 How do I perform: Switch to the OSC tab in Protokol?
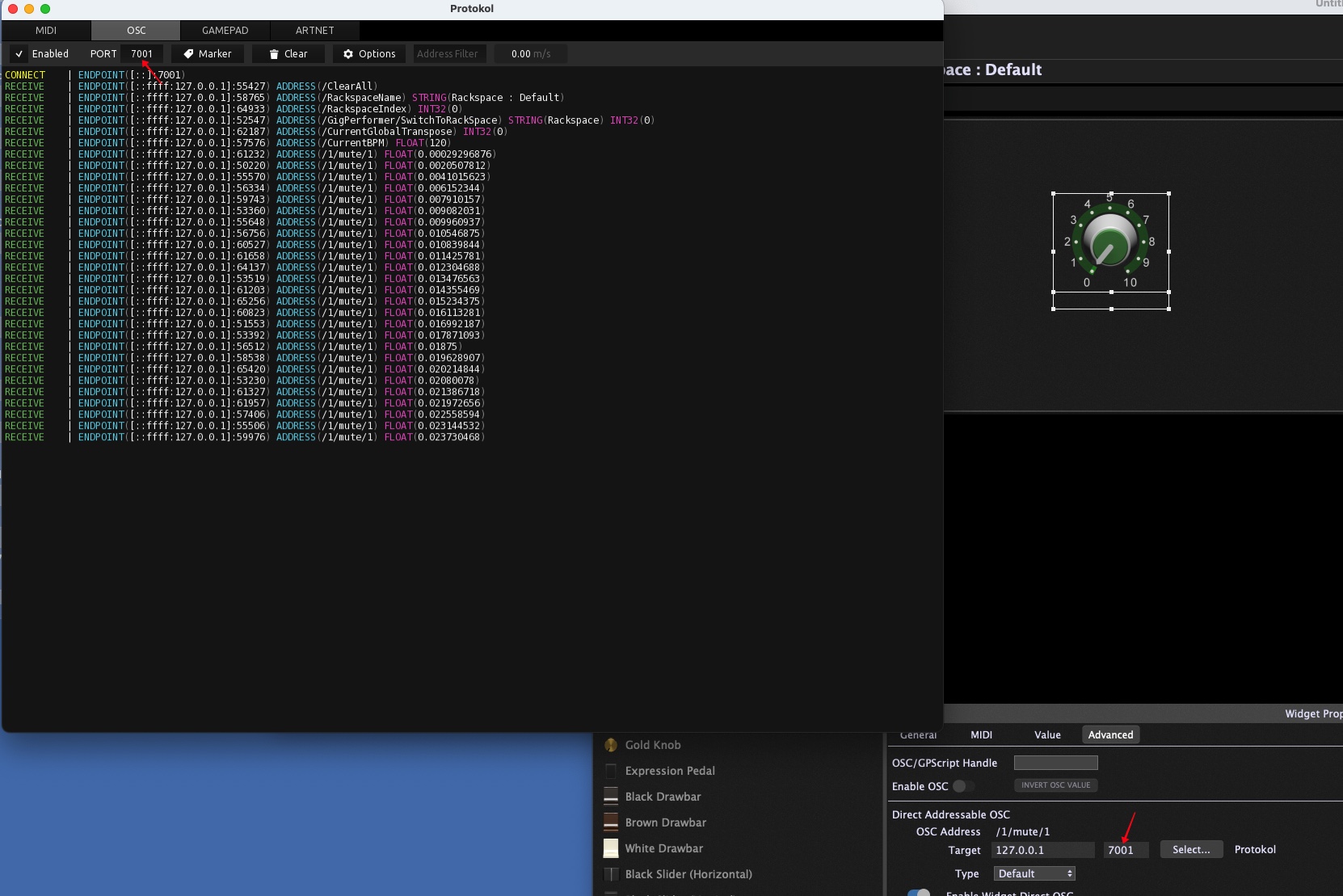coord(136,31)
